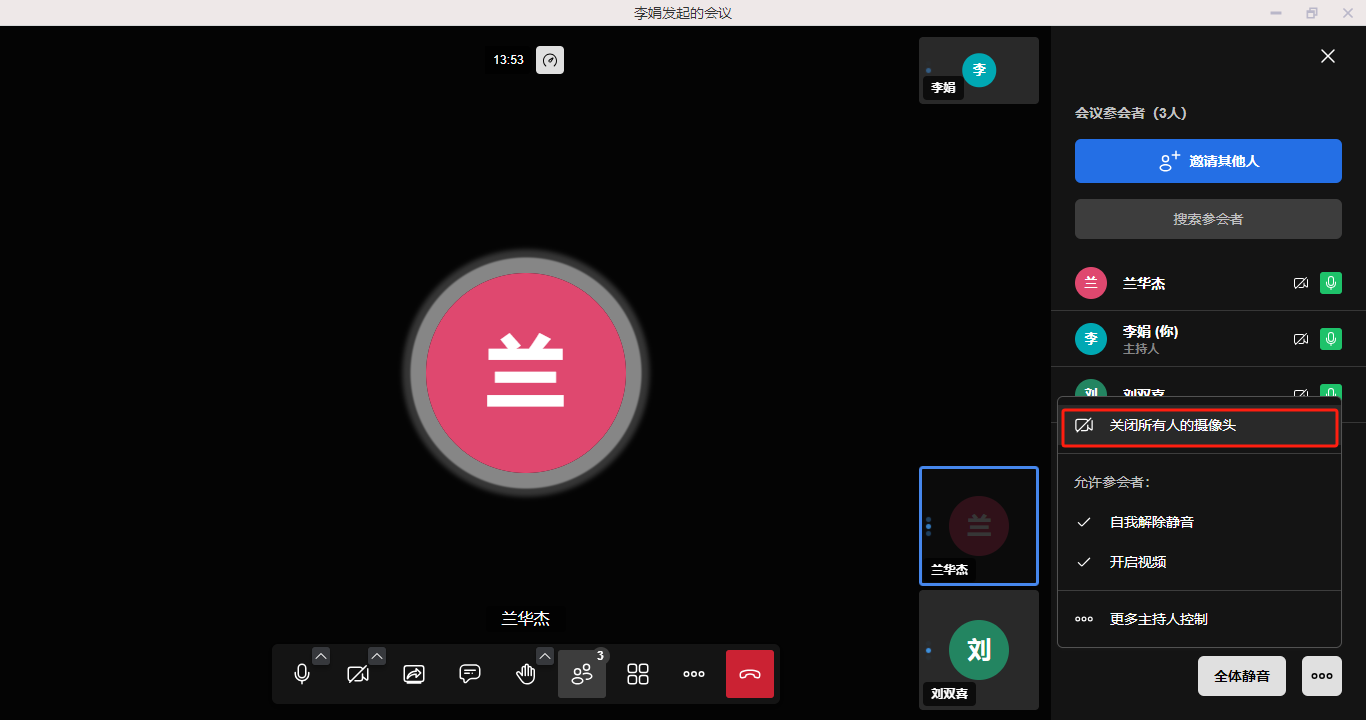1366x720 pixels.
Task: Click the 搜索参会者 search field
Action: point(1208,219)
